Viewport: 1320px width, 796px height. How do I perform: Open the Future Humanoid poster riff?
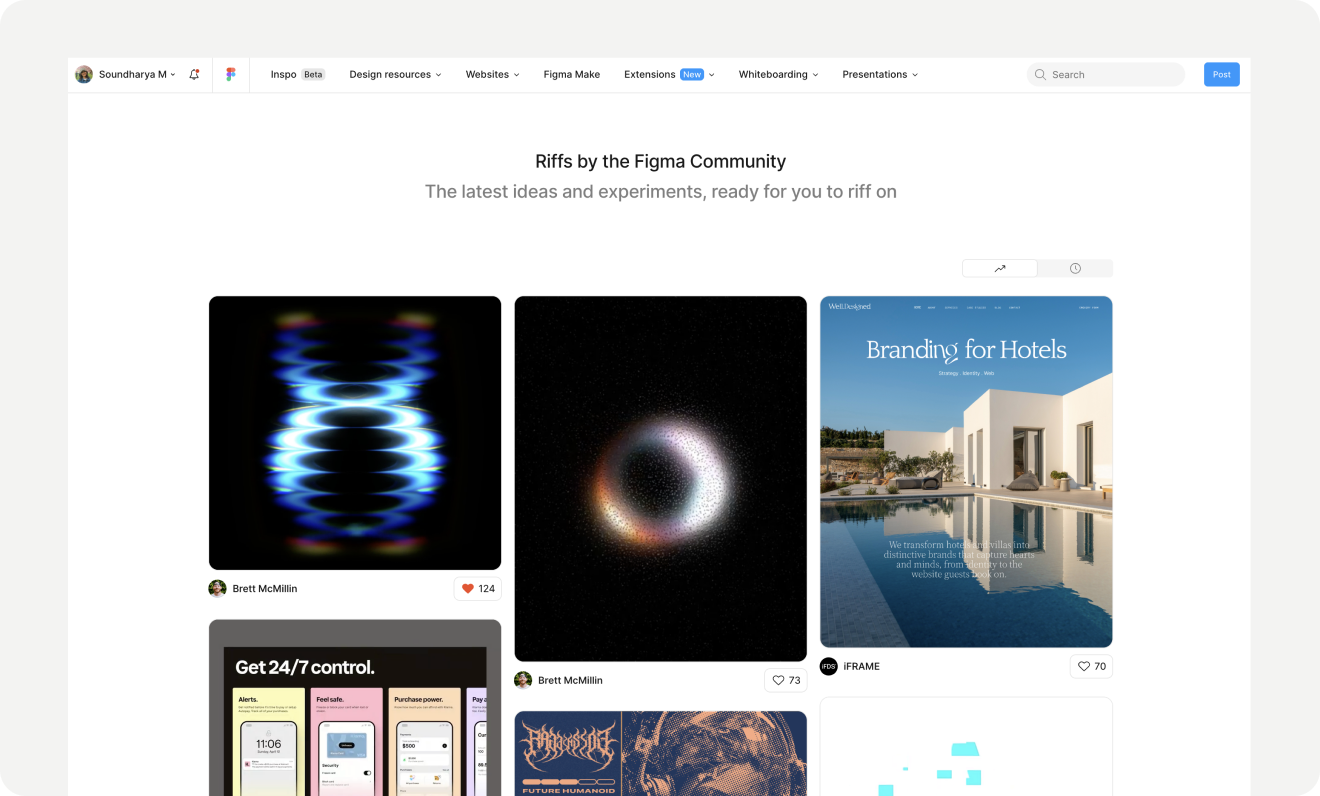(660, 753)
